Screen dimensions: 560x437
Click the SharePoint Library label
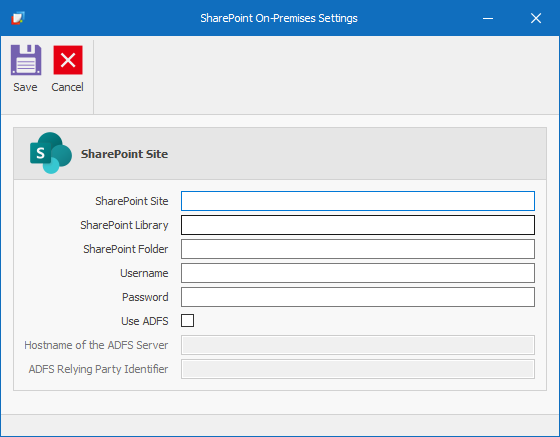tap(124, 225)
